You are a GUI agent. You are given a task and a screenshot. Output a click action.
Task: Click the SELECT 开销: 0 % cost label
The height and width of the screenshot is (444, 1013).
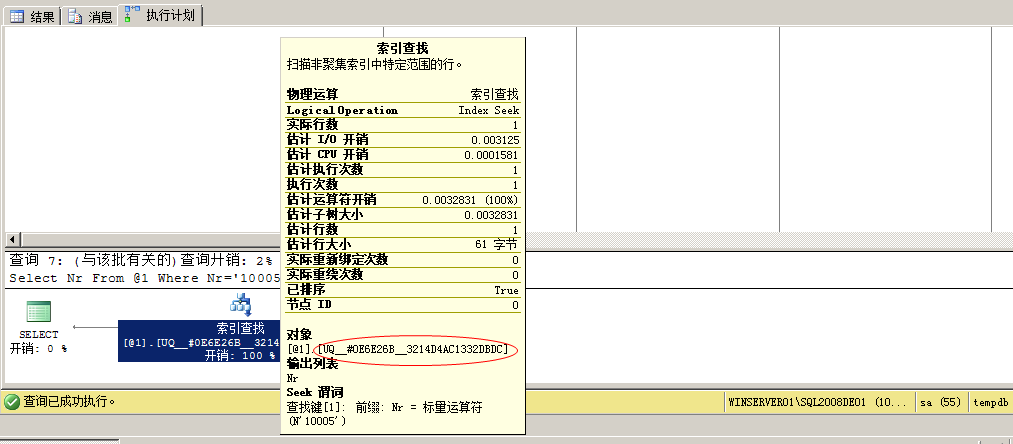click(39, 348)
